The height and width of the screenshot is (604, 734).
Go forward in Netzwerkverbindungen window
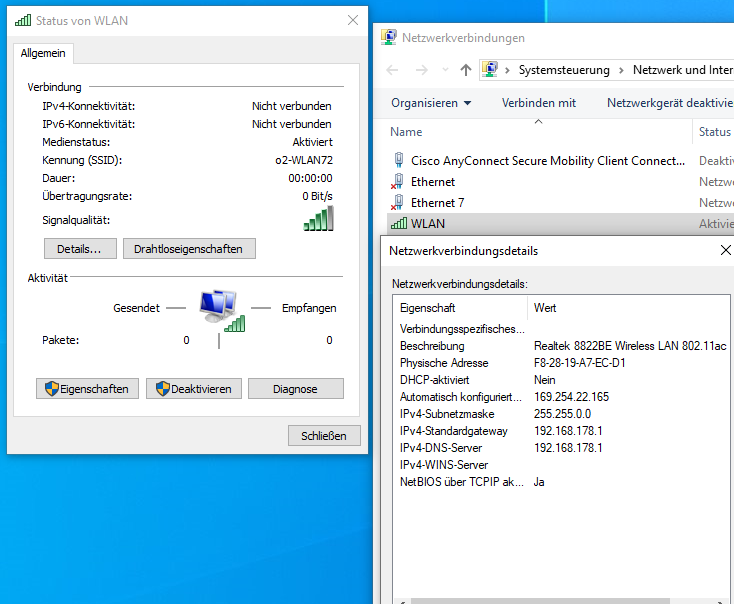pos(422,70)
